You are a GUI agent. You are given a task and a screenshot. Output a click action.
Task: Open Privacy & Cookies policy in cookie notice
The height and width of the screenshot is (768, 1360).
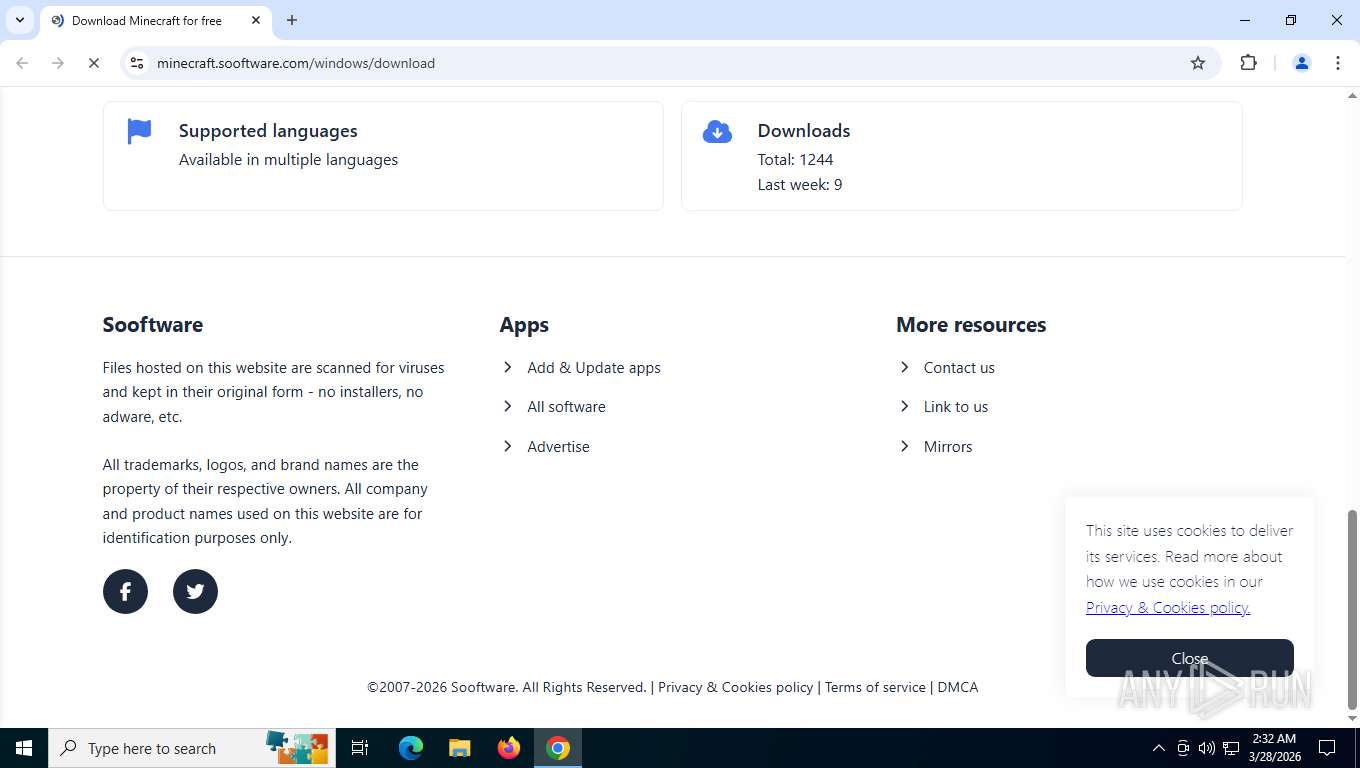coord(1168,607)
